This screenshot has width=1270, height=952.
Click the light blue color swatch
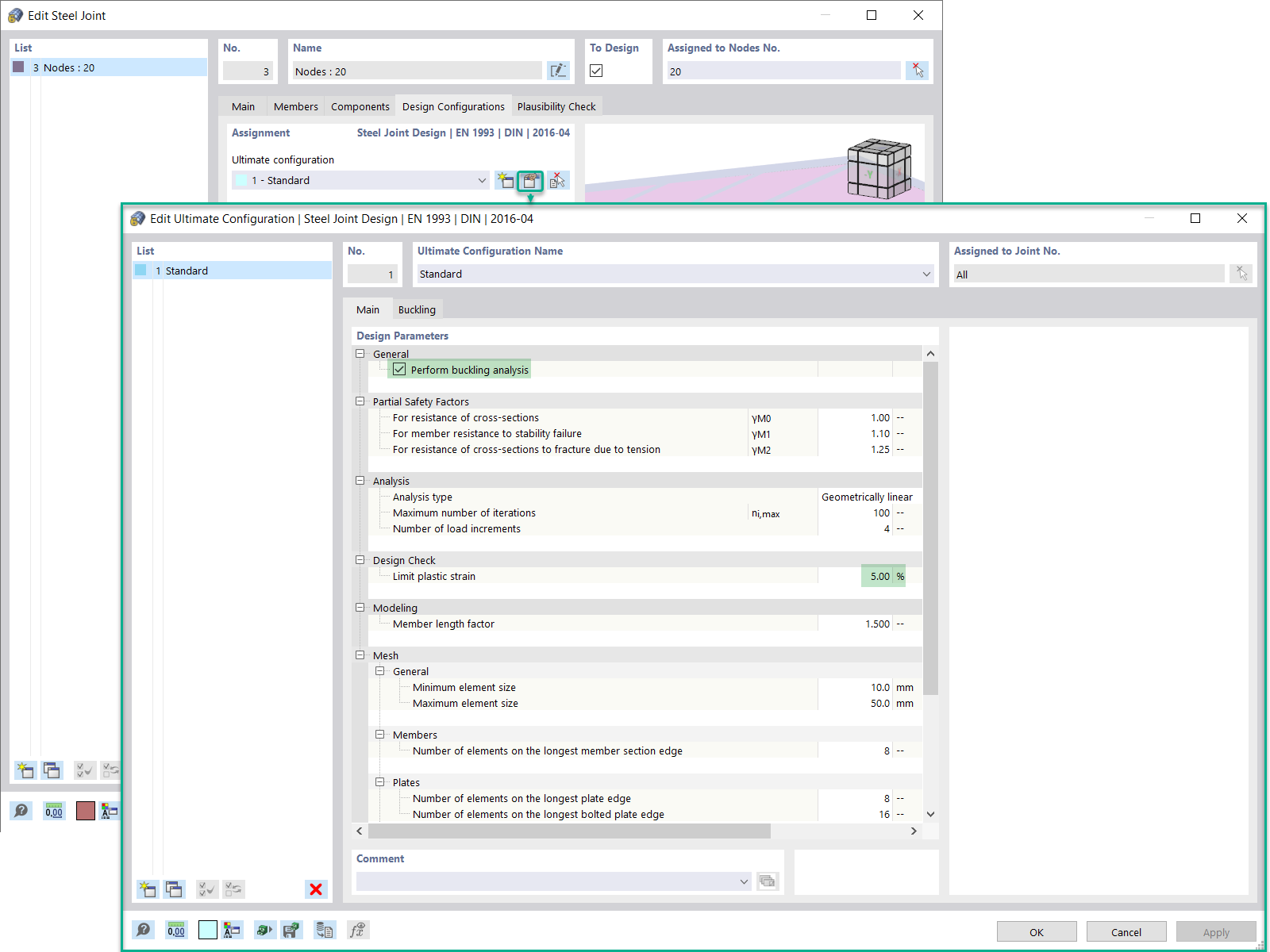click(207, 929)
